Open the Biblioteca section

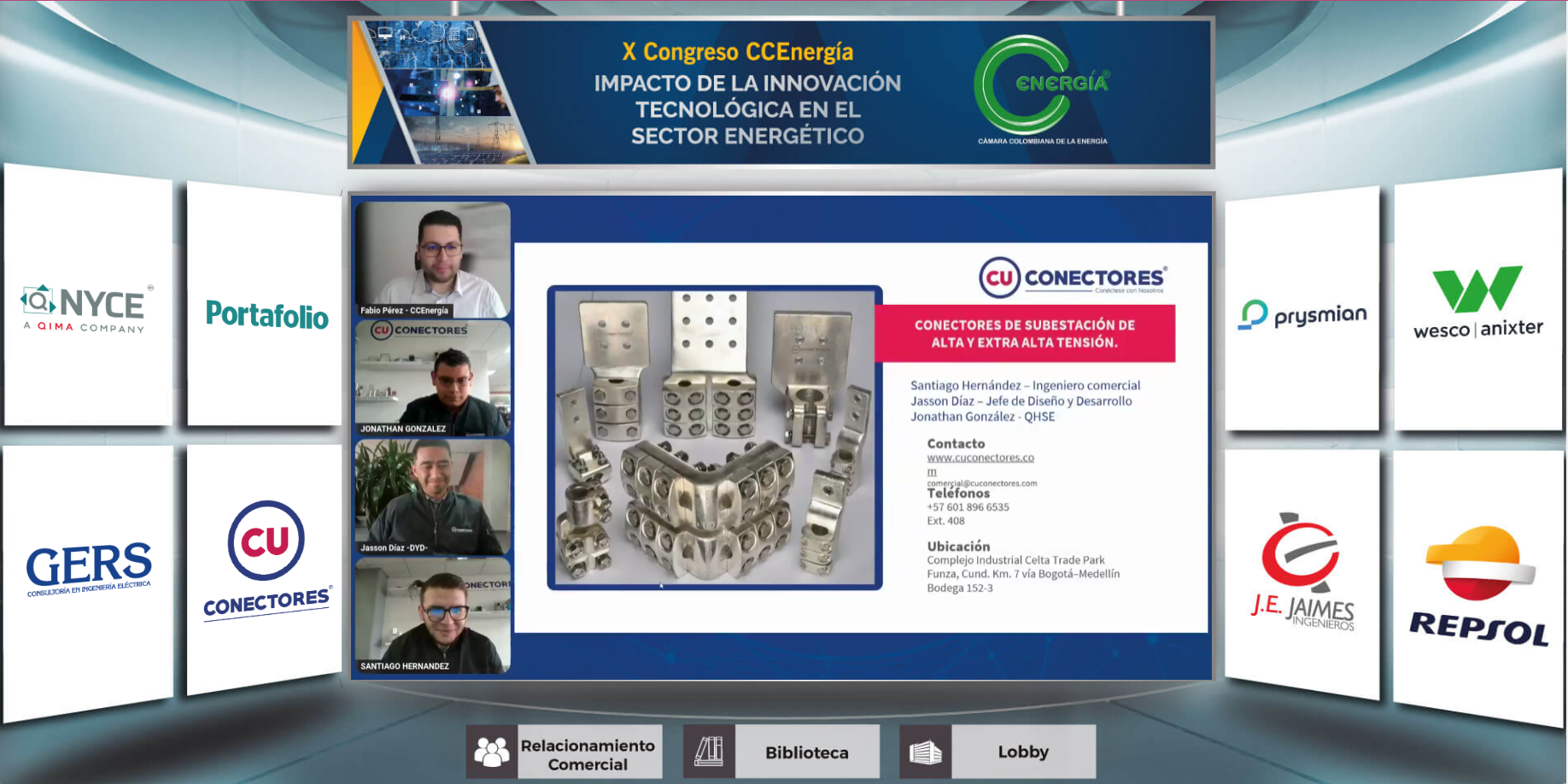click(806, 752)
